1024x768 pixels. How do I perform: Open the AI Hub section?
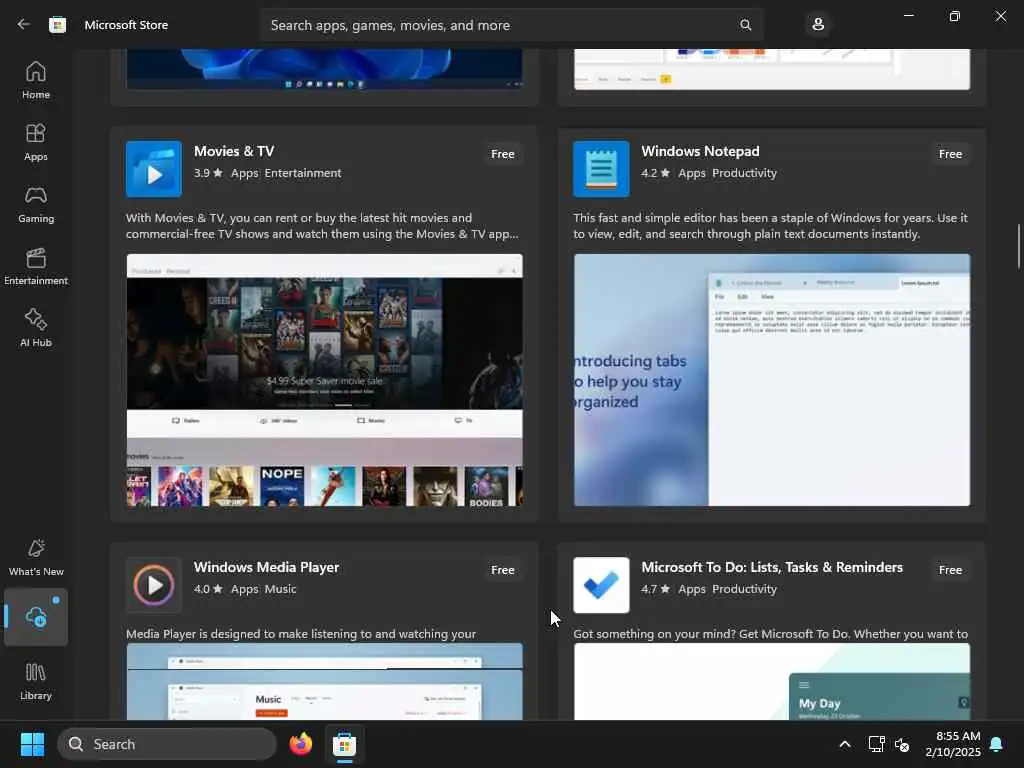(36, 328)
